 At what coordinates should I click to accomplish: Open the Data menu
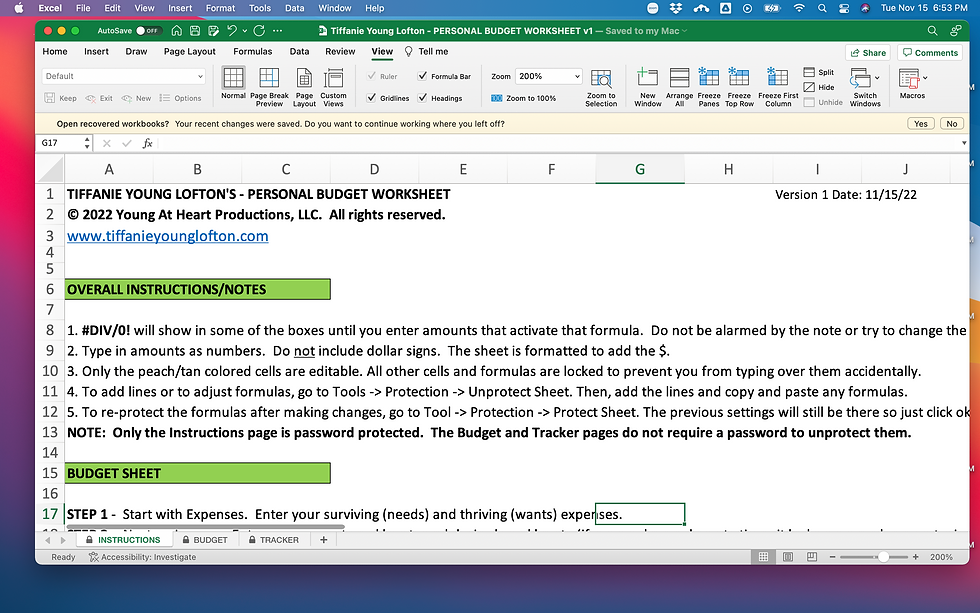coord(294,7)
